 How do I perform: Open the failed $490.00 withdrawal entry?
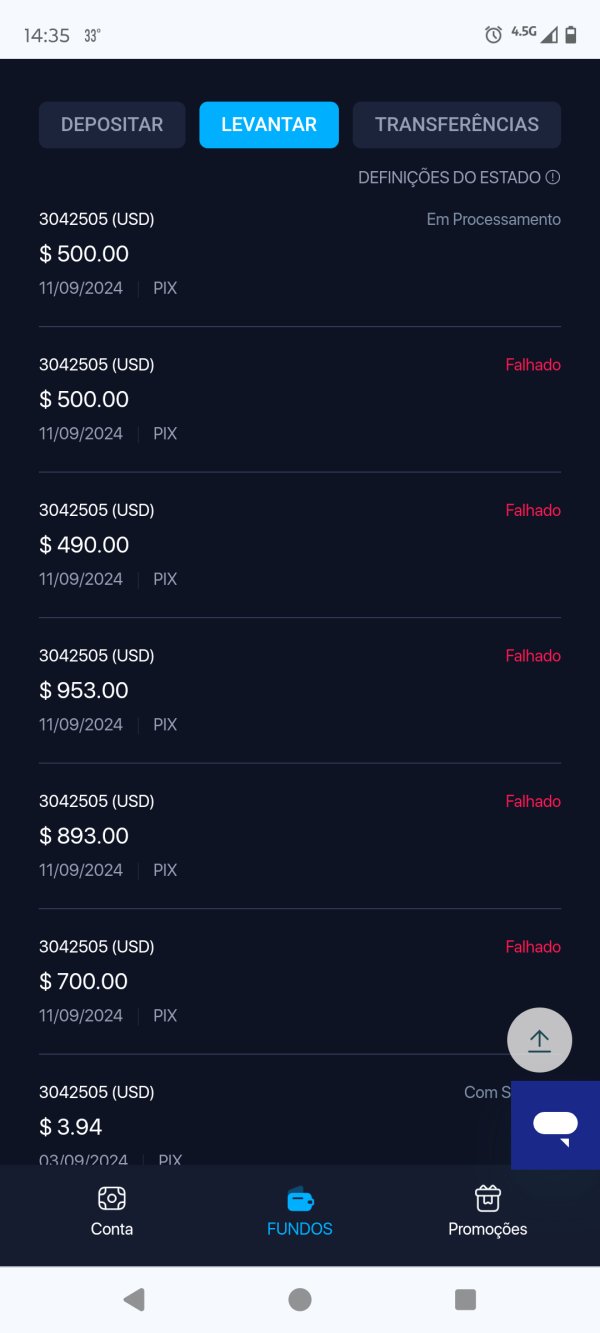pos(300,545)
